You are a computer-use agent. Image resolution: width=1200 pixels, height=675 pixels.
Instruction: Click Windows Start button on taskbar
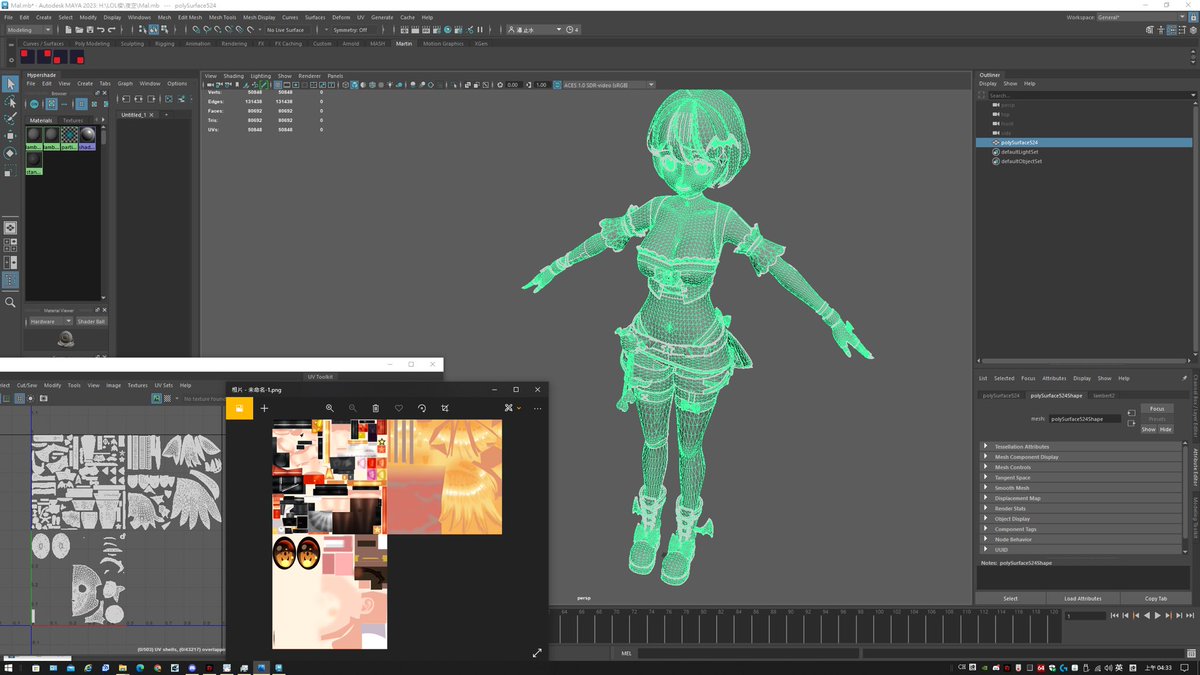(10, 667)
